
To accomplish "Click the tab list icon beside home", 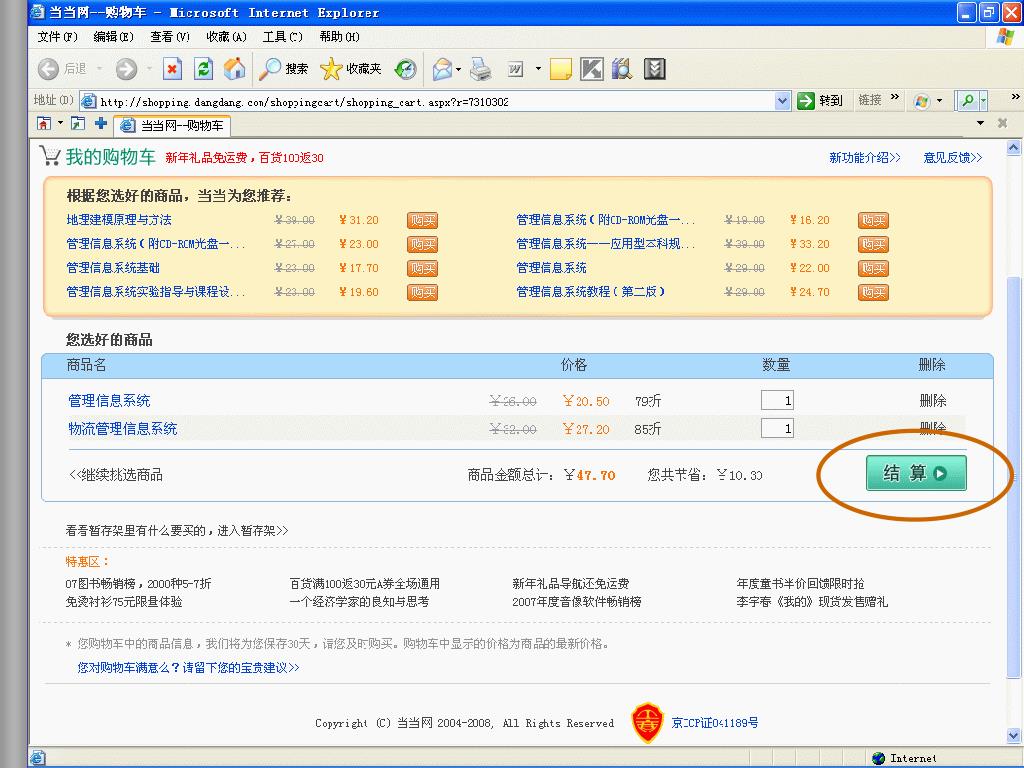I will 78,123.
